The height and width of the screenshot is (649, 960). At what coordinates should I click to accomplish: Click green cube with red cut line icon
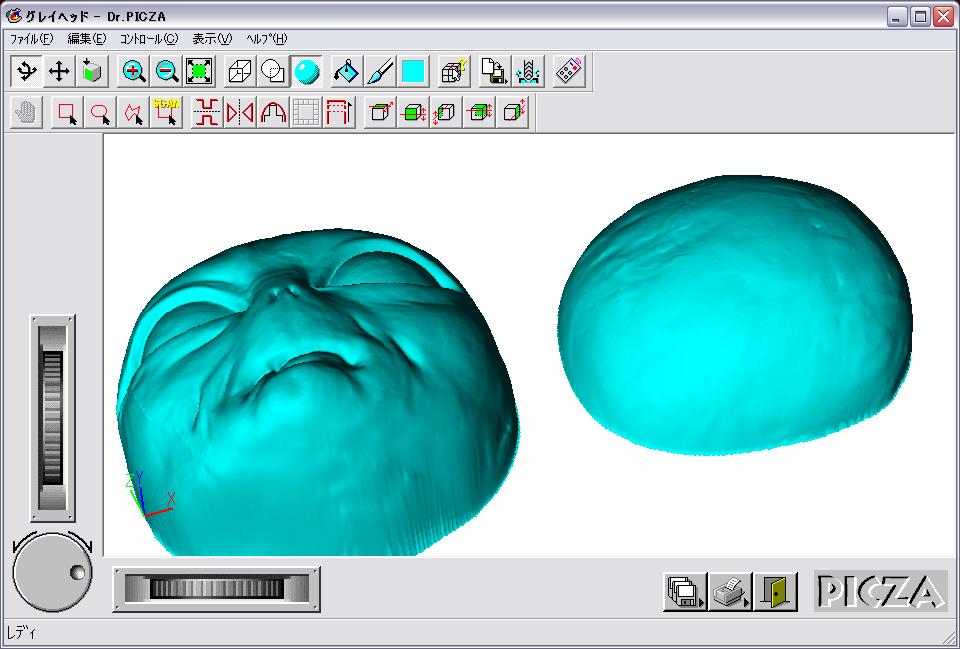pos(479,113)
